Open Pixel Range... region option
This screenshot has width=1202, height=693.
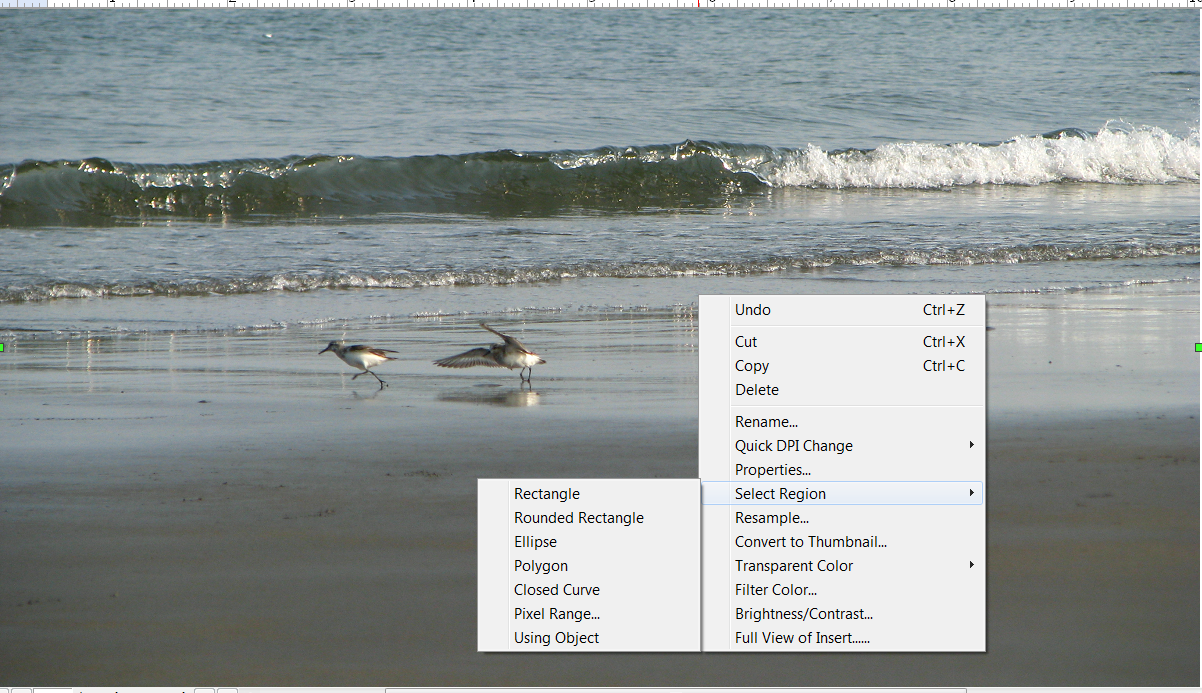[589, 614]
